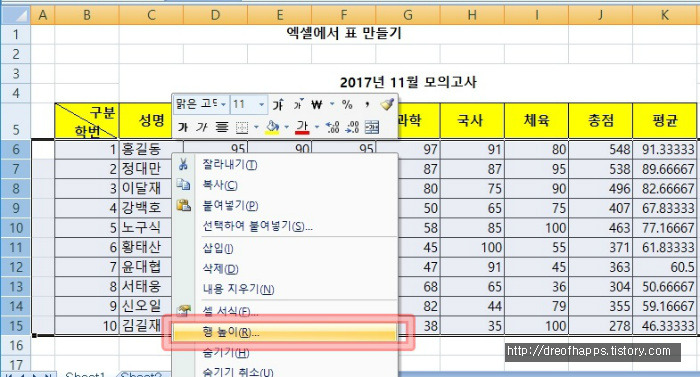Select the 구분/학번 diagonal header cell

[x=87, y=121]
